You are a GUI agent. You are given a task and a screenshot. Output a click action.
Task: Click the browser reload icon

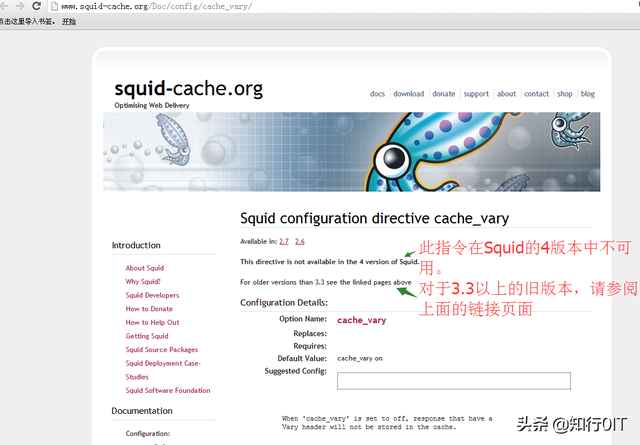click(36, 6)
